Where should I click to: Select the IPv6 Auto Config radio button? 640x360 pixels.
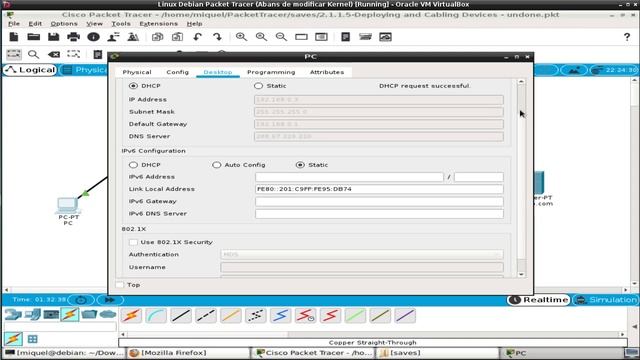coord(216,165)
